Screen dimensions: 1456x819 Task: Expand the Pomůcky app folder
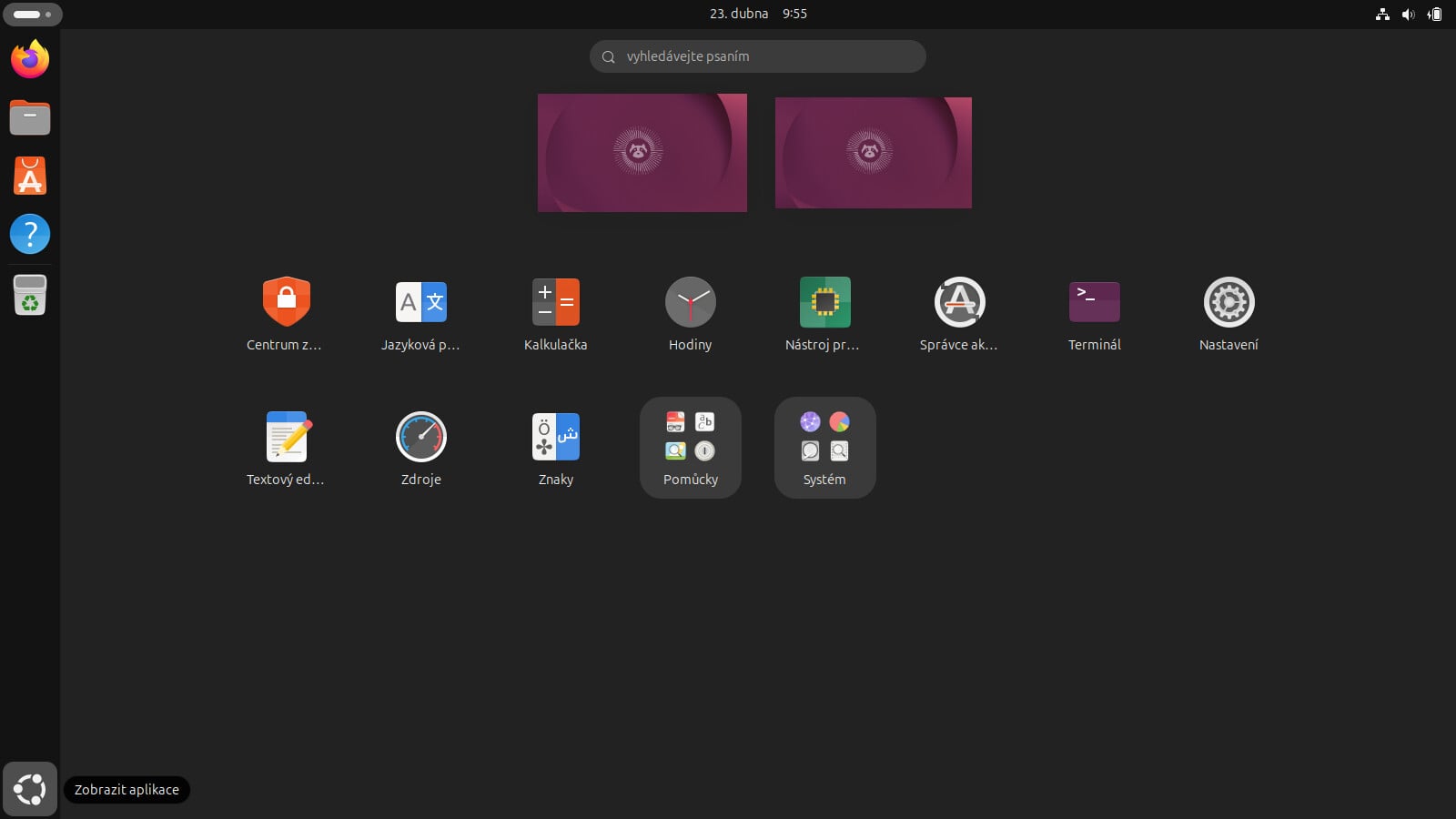[x=690, y=447]
